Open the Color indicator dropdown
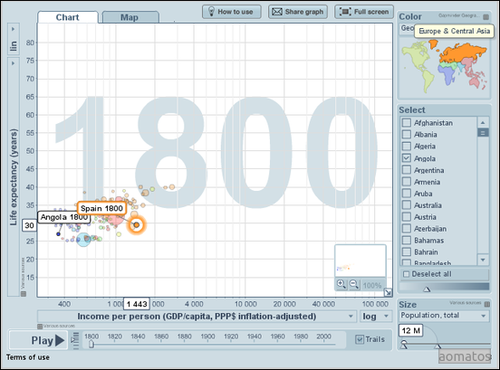 tap(407, 28)
